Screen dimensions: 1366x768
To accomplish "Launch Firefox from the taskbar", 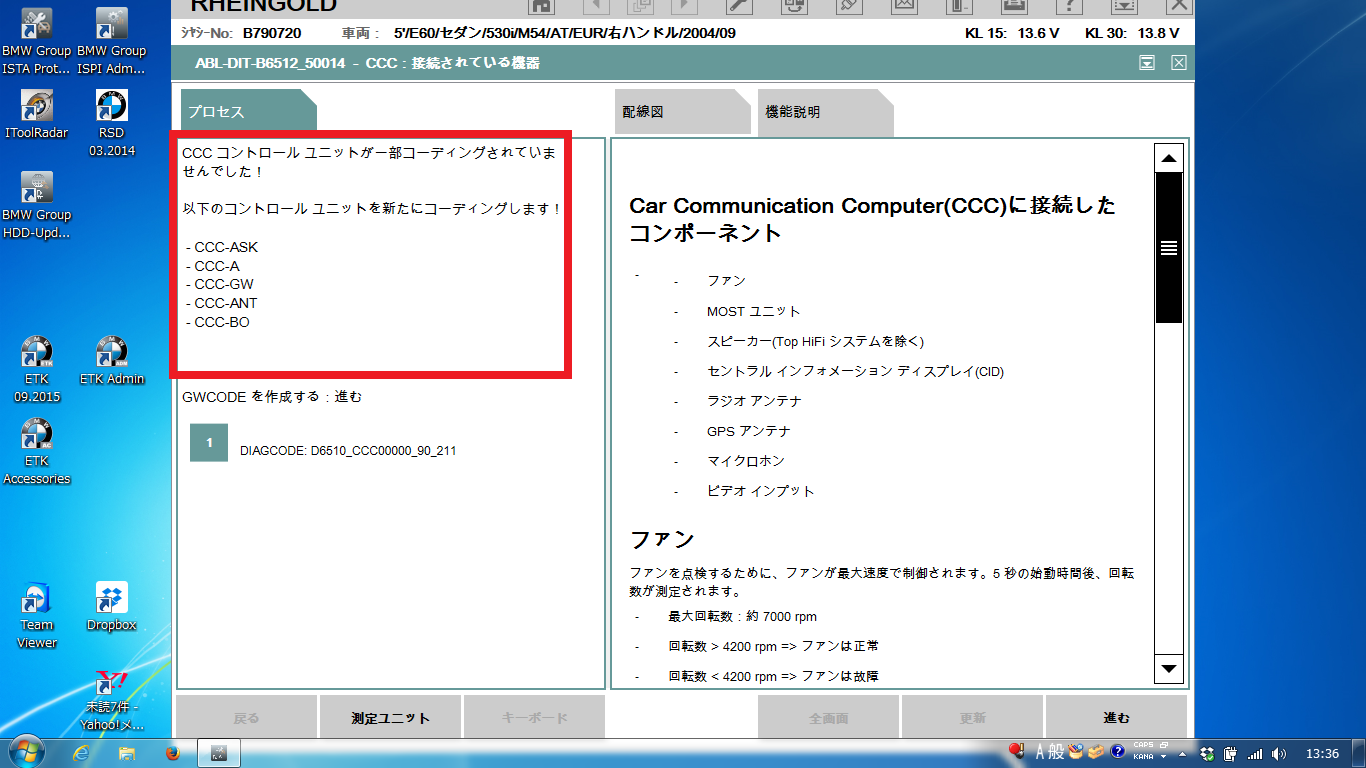I will 172,753.
